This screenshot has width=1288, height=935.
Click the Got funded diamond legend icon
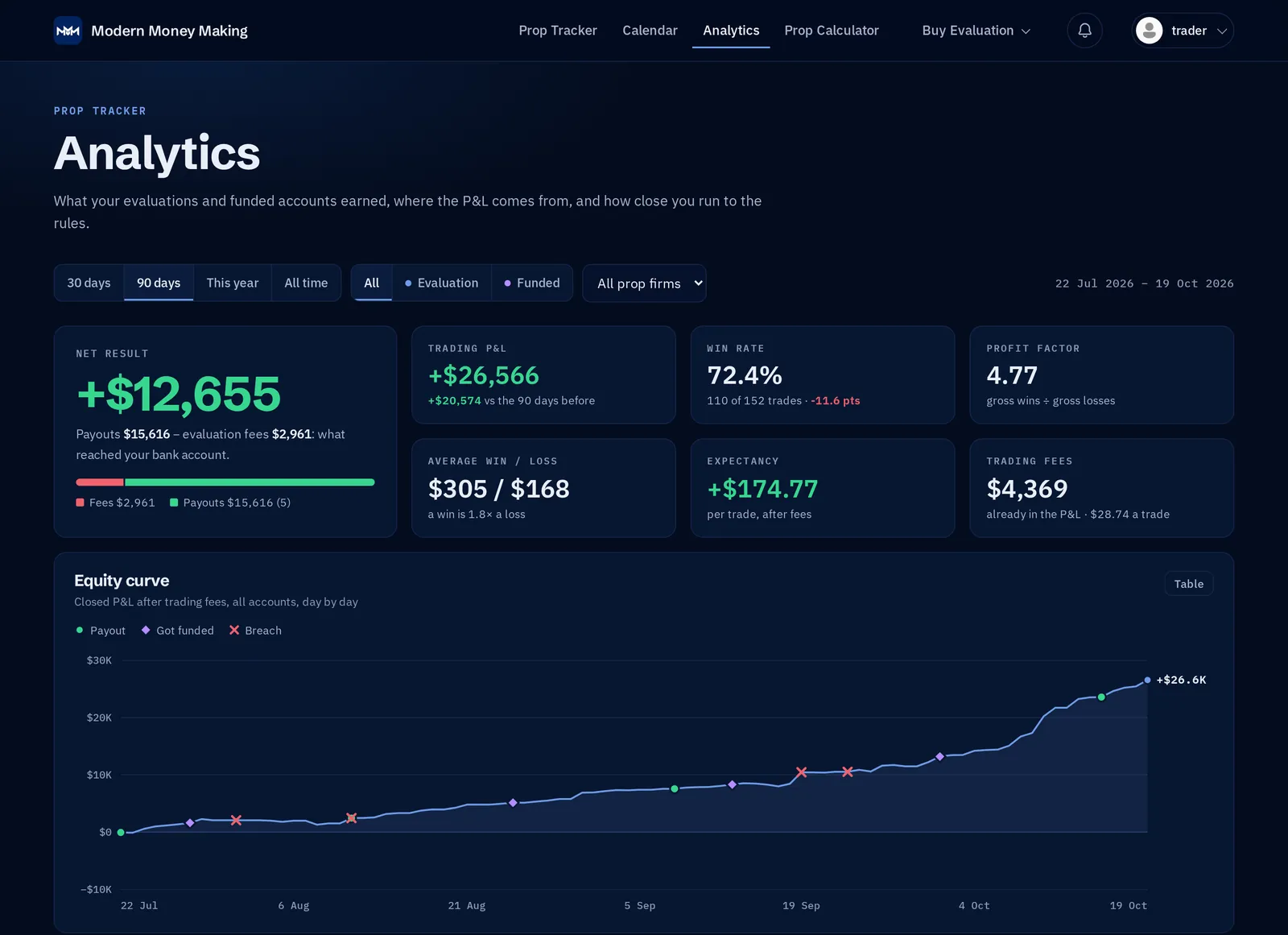[146, 631]
